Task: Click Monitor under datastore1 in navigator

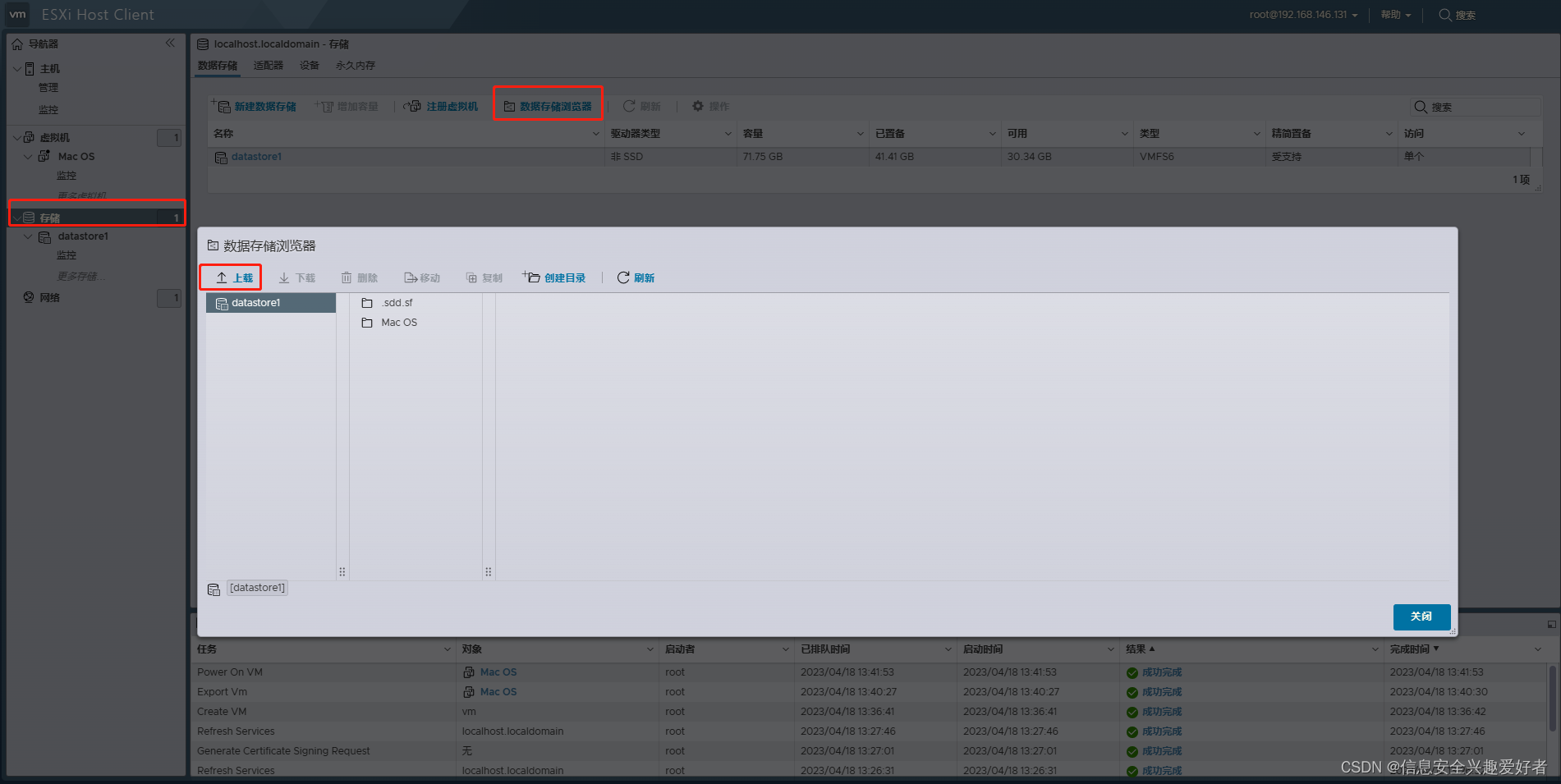Action: [x=67, y=255]
